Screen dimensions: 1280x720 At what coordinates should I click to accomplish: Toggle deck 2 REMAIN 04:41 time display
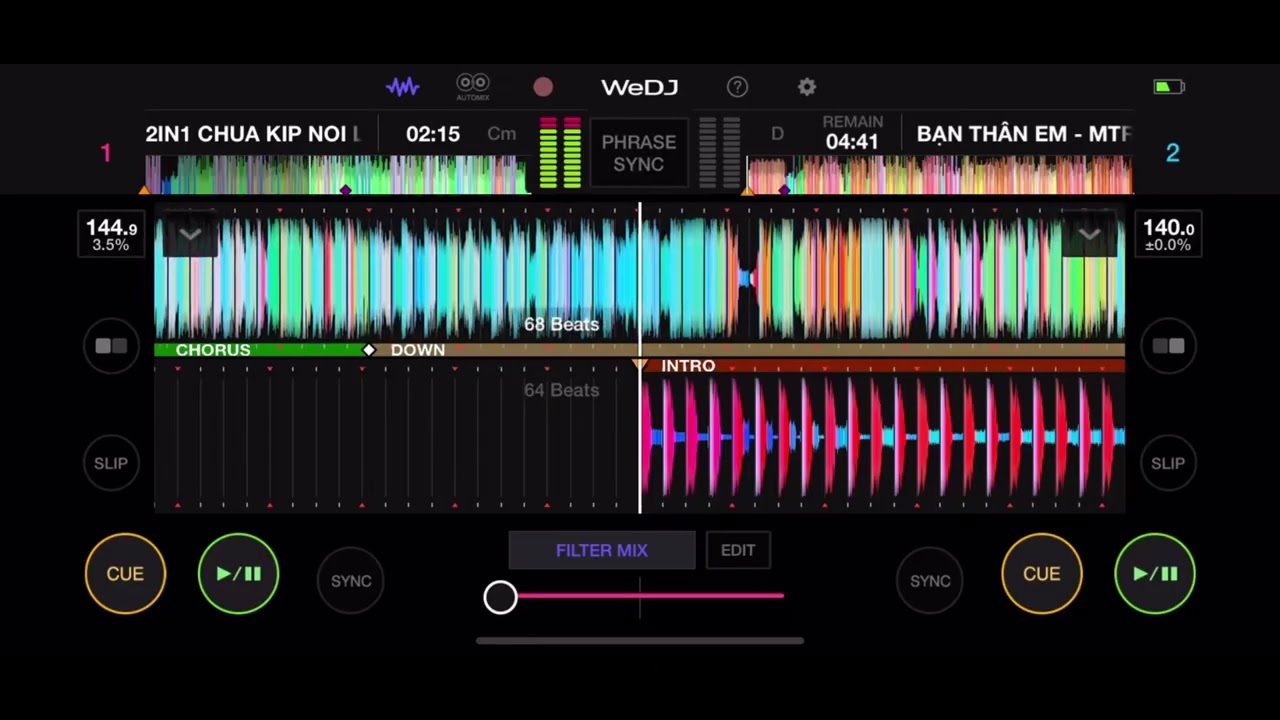click(x=852, y=133)
